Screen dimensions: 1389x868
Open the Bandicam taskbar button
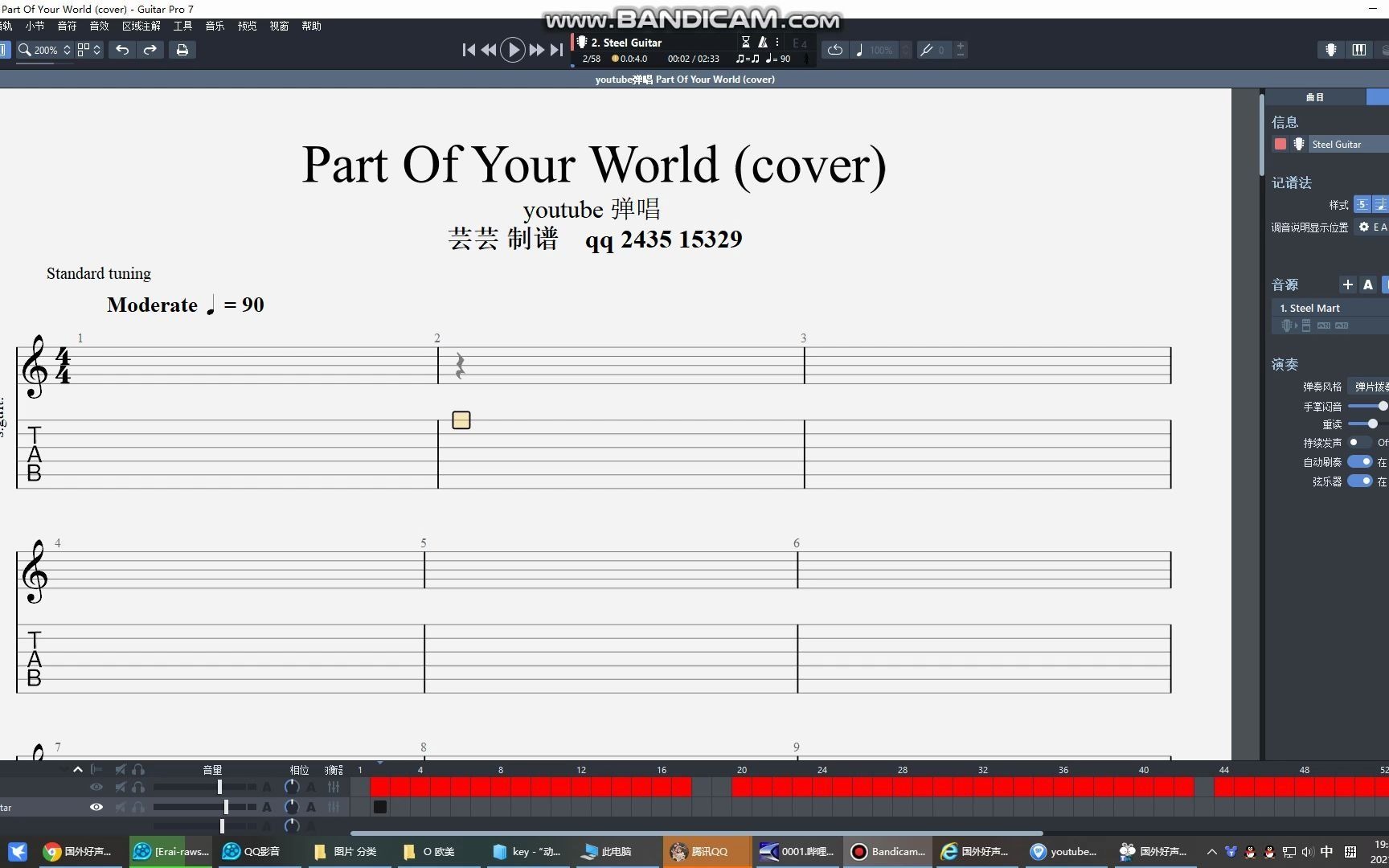pyautogui.click(x=887, y=851)
